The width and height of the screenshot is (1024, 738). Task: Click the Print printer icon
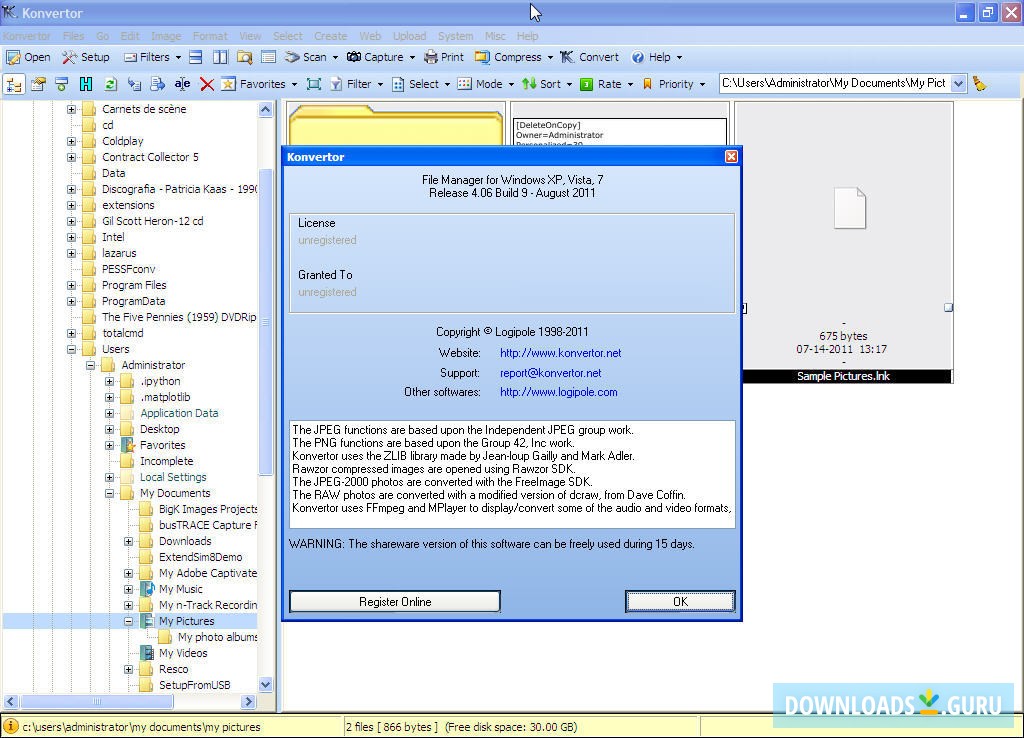click(x=431, y=57)
